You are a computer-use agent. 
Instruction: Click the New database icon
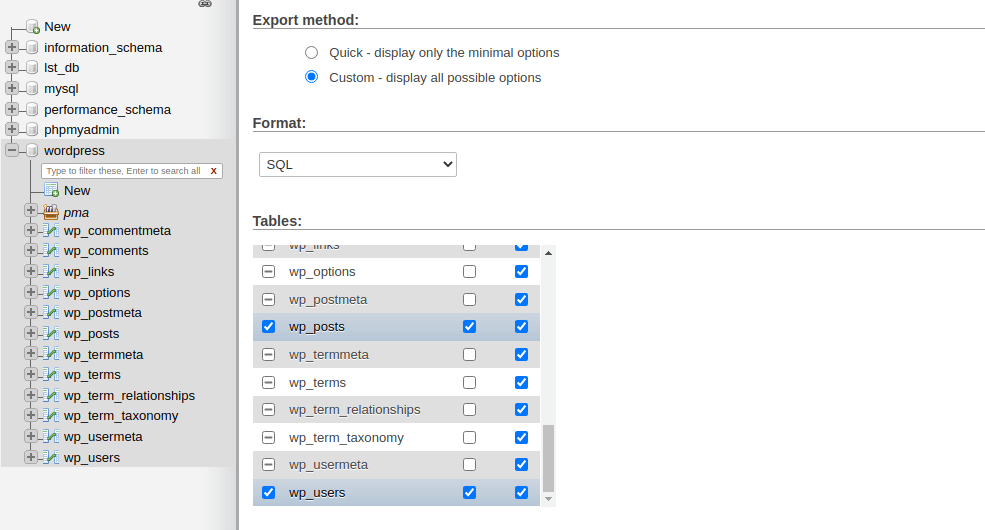point(33,26)
